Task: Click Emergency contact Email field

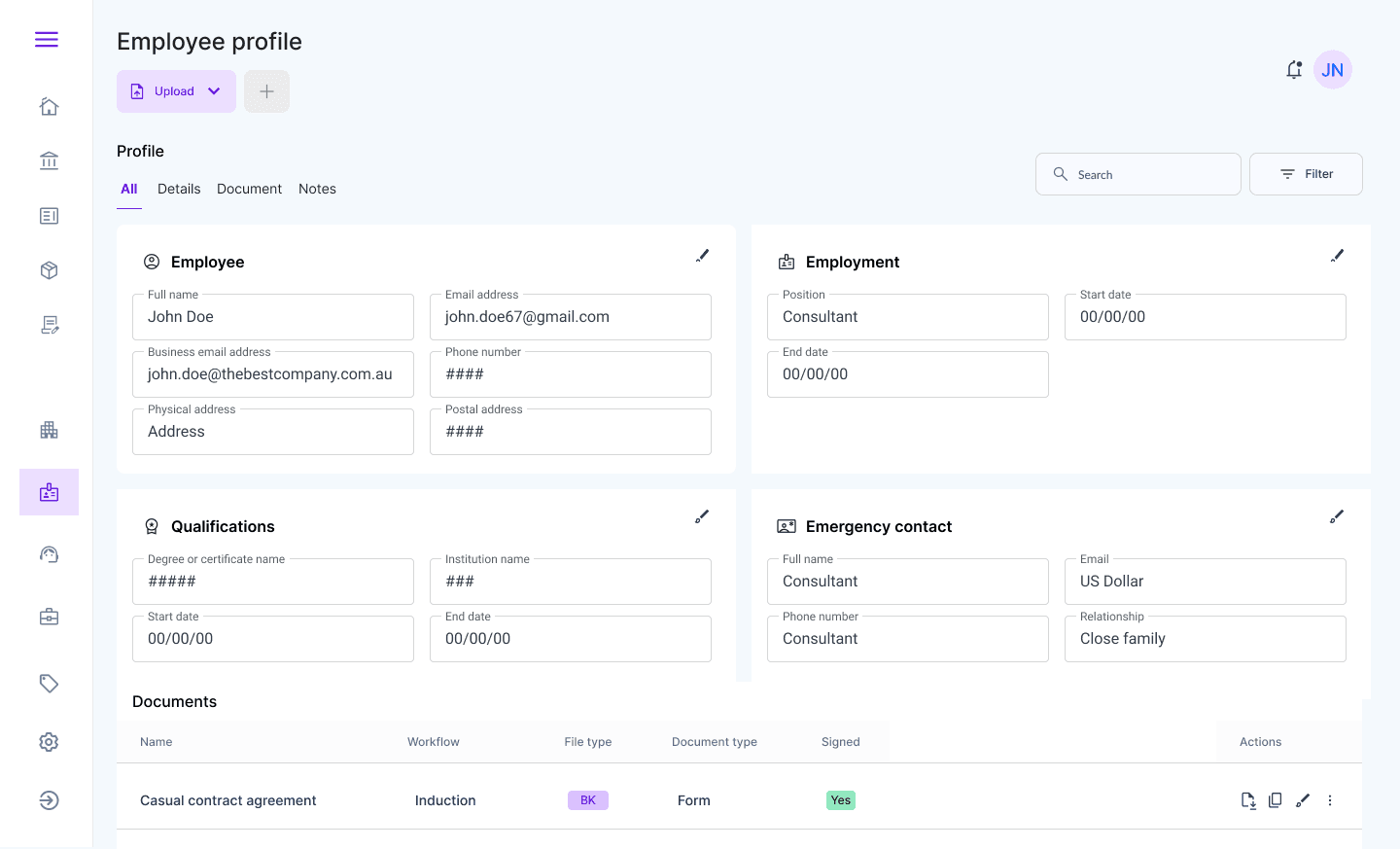Action: pos(1206,582)
